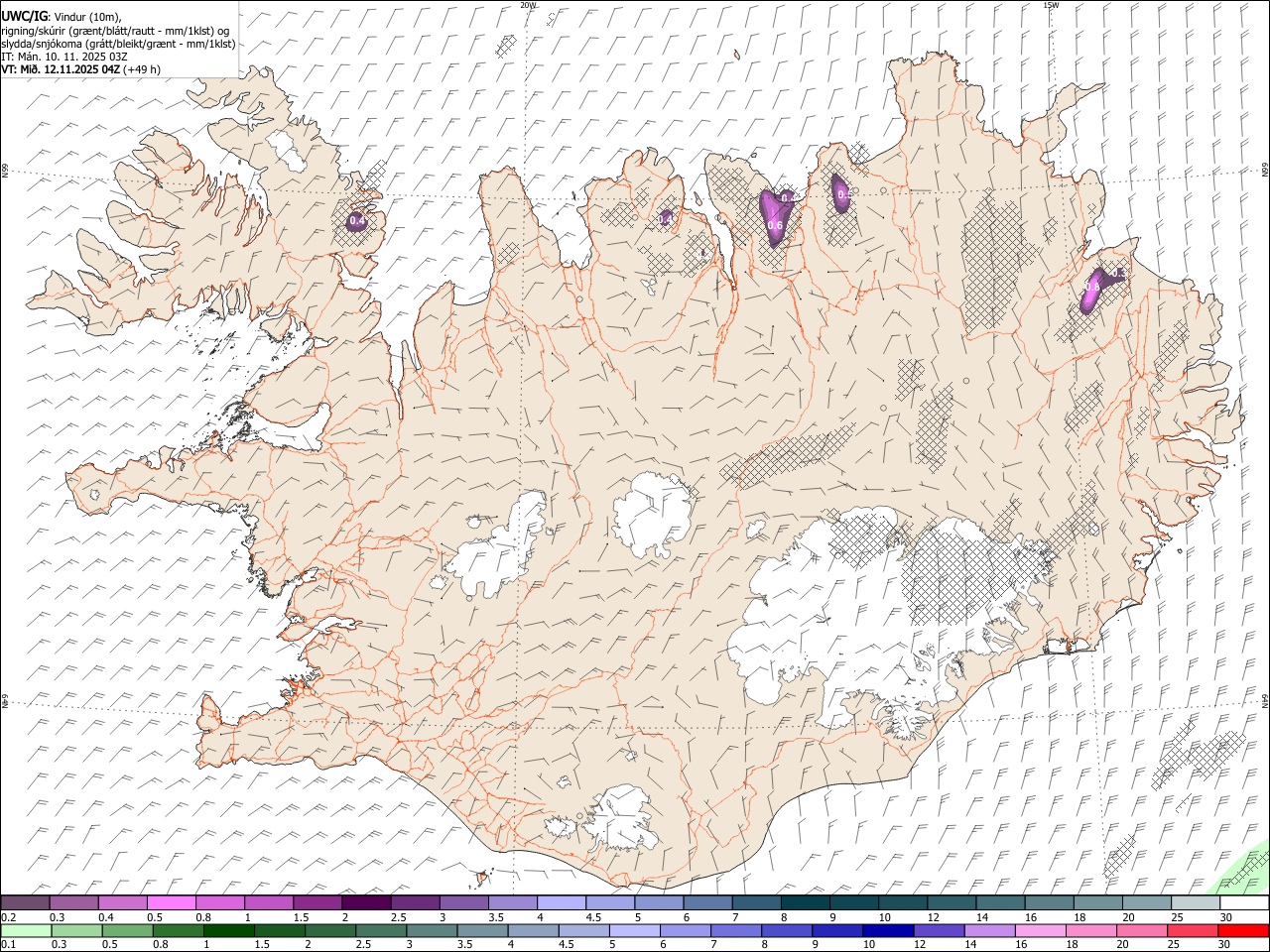Click the "Vindur (10m)," header text
The width and height of the screenshot is (1270, 952).
[87, 17]
